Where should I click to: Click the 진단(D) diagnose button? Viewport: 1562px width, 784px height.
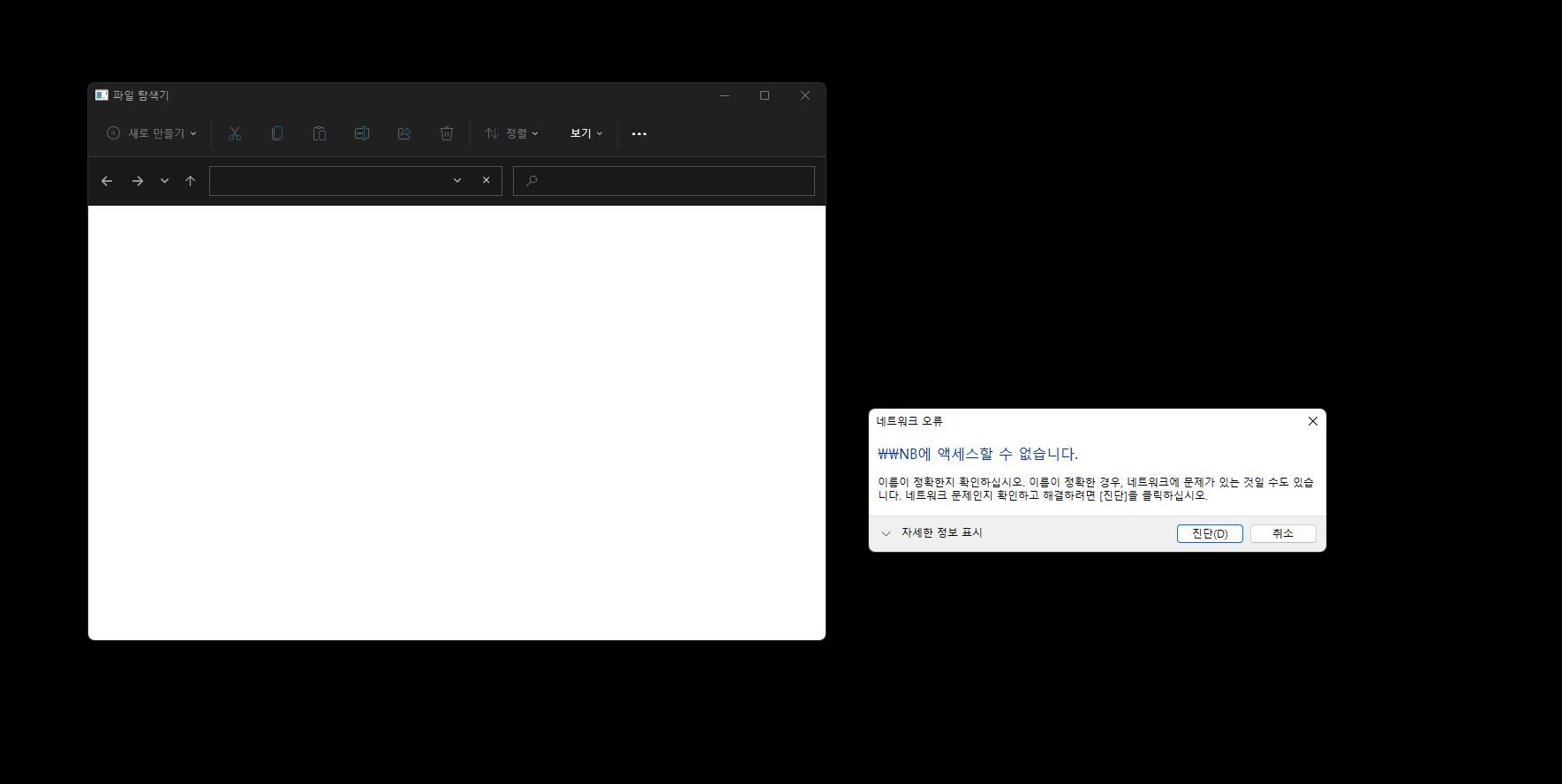coord(1210,533)
